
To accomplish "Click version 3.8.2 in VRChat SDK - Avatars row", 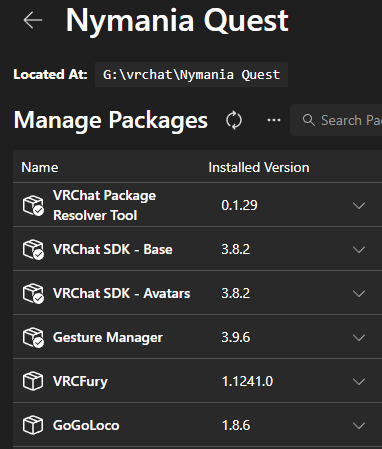I will (x=236, y=293).
